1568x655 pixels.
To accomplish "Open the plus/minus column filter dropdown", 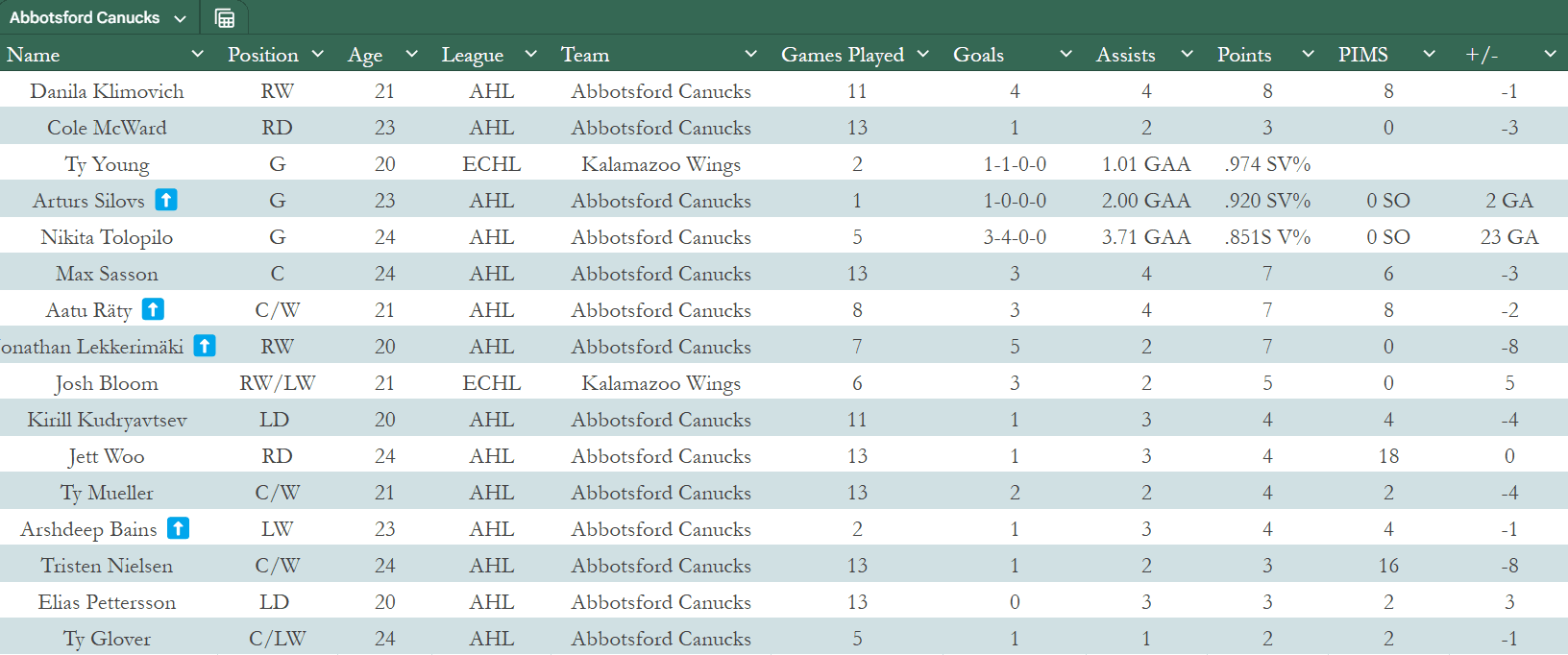I will pyautogui.click(x=1550, y=54).
